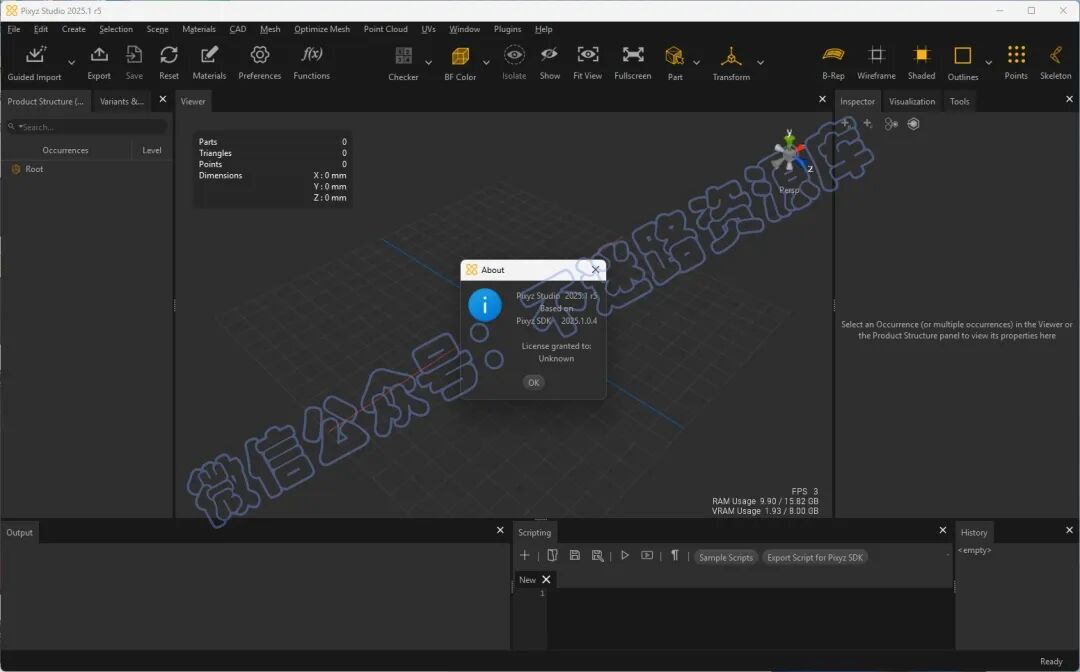Expand the Transform dropdown arrow

760,63
